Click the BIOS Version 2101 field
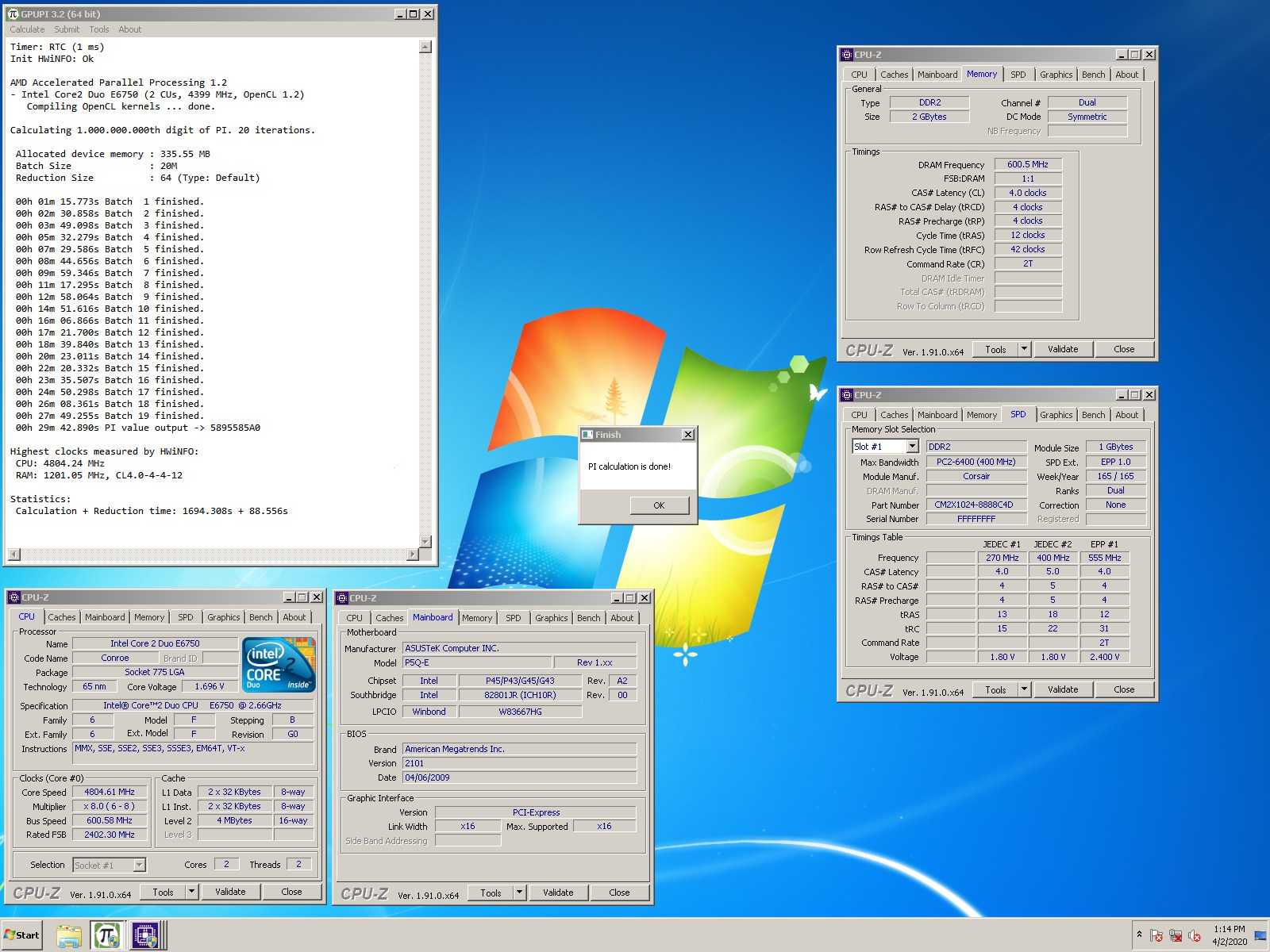1270x952 pixels. click(520, 763)
